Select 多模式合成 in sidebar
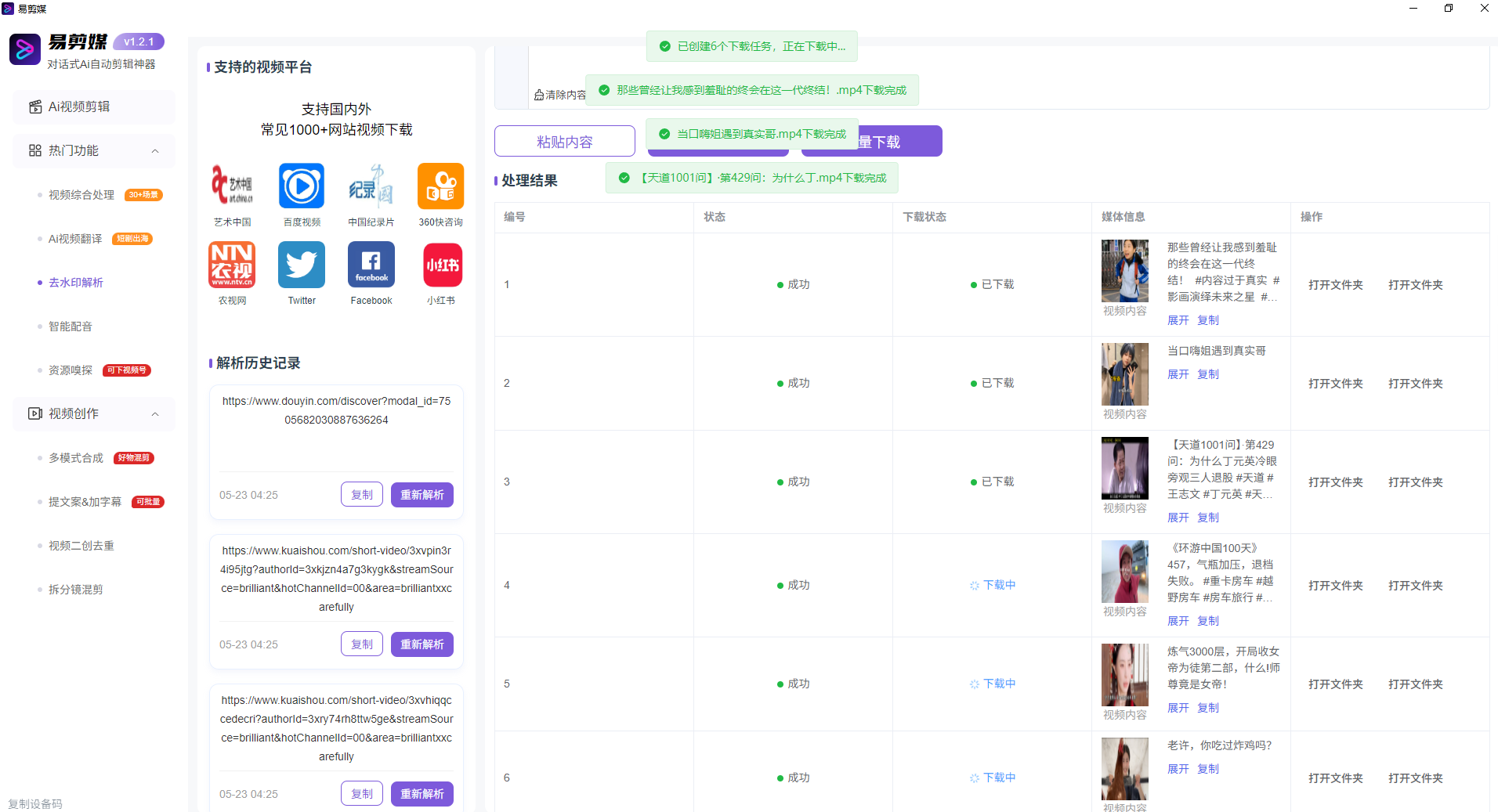The width and height of the screenshot is (1498, 812). [x=76, y=458]
